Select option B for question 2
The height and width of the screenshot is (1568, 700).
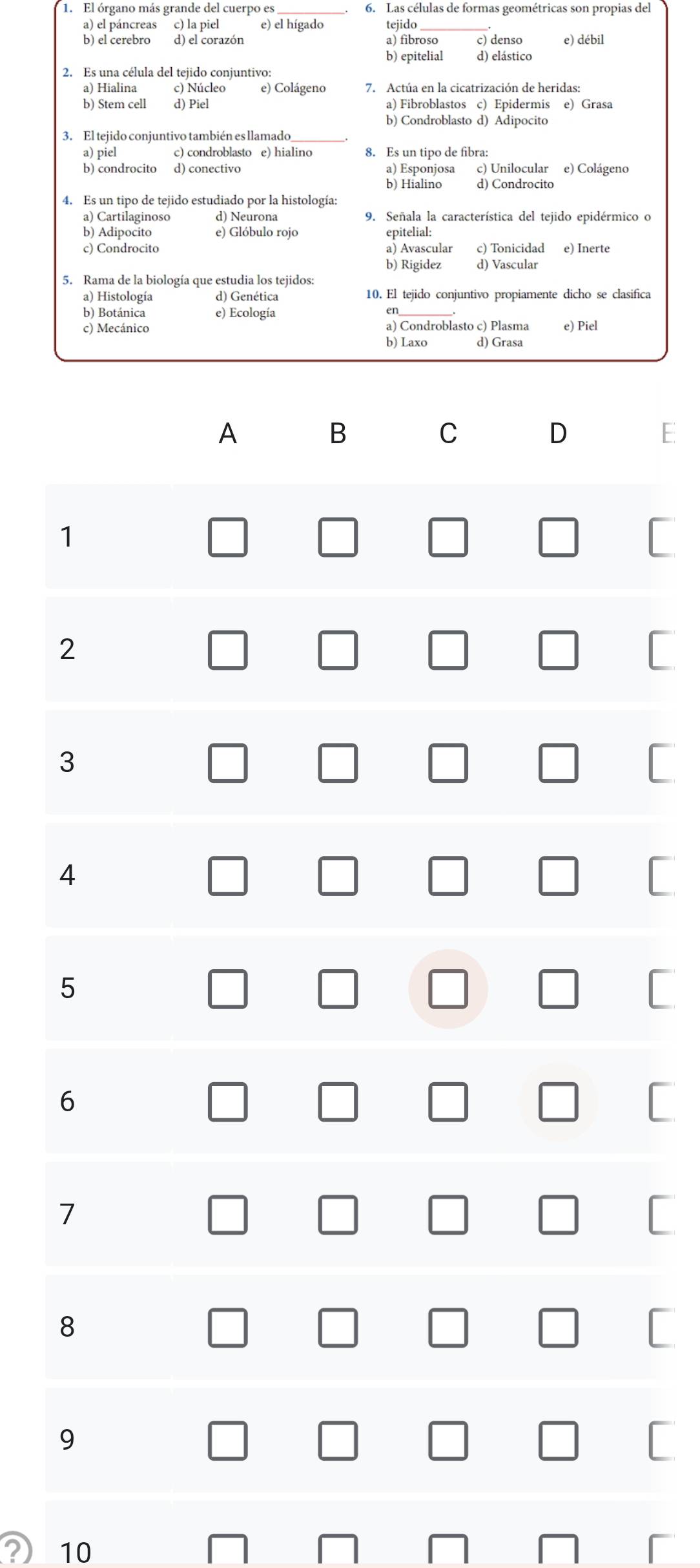point(338,650)
